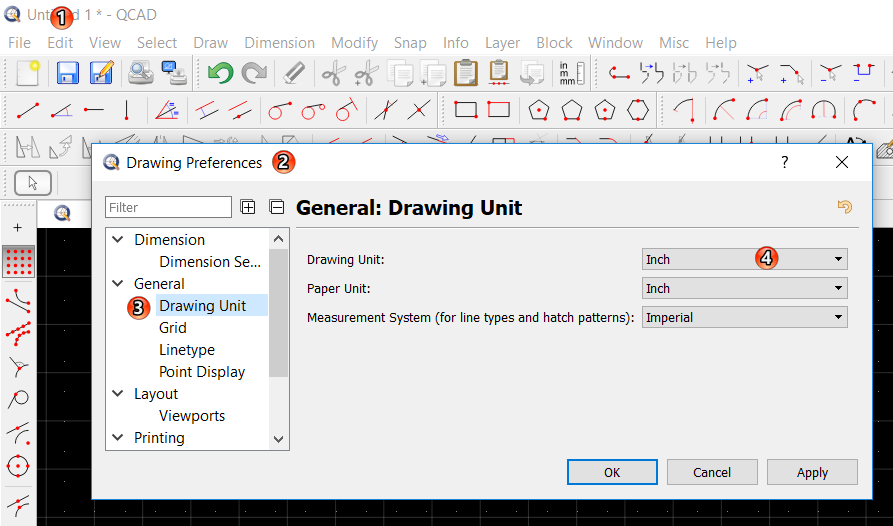Screen dimensions: 893x526
Task: Click the Save file toolbar icon
Action: (x=68, y=73)
